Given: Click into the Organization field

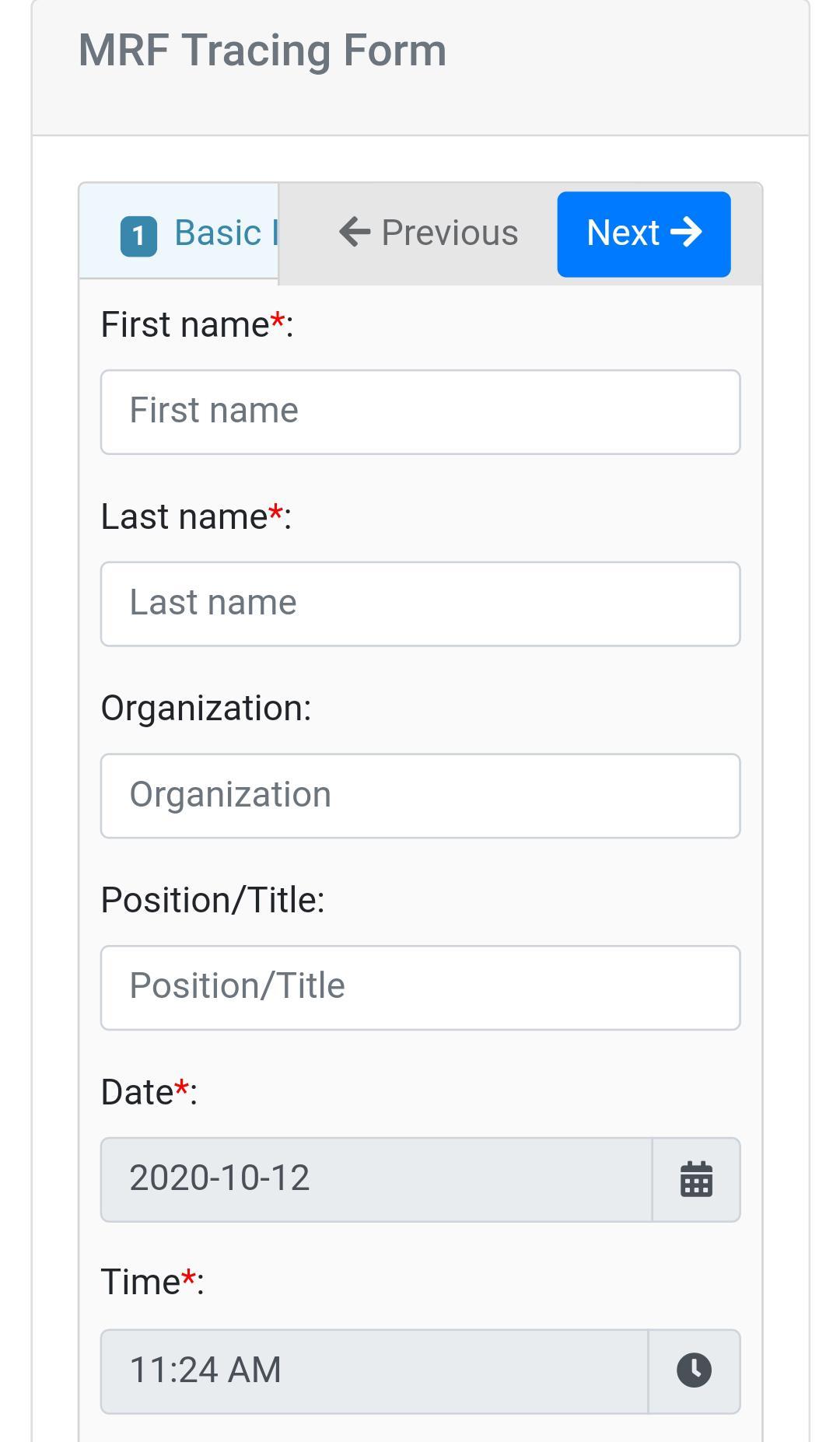Looking at the screenshot, I should tap(420, 796).
